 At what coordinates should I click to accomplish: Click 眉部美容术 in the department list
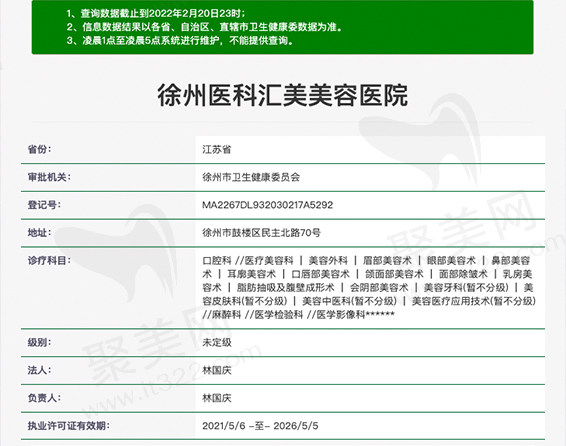click(x=387, y=261)
